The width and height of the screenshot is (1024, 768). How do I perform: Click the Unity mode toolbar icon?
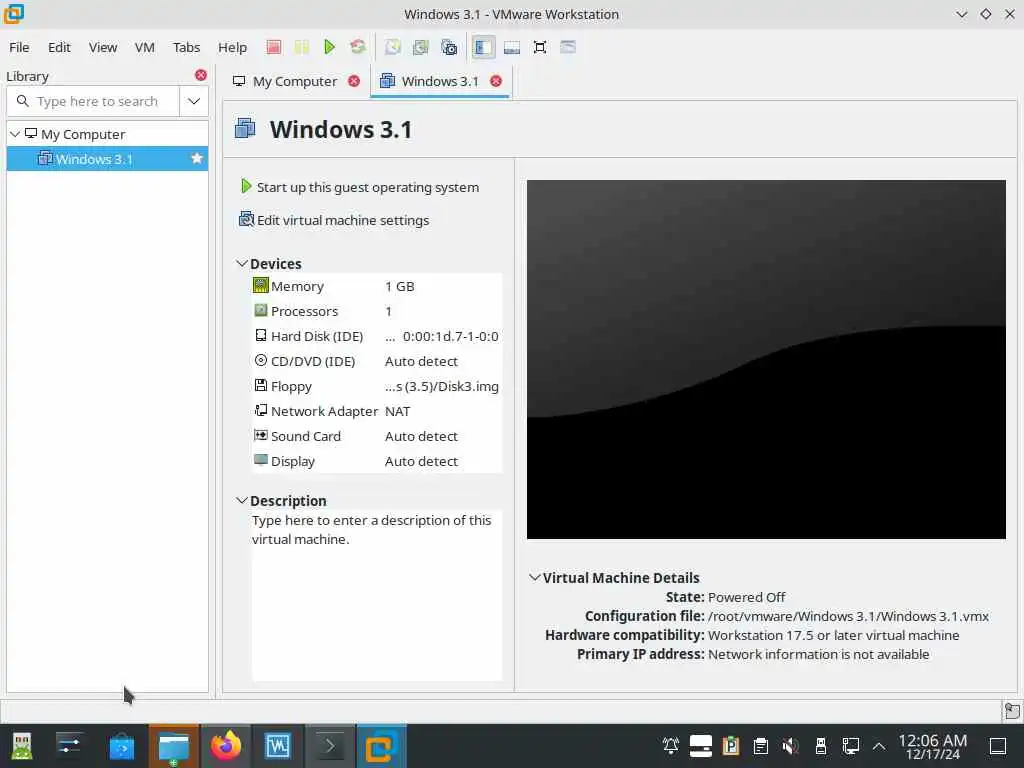point(568,47)
